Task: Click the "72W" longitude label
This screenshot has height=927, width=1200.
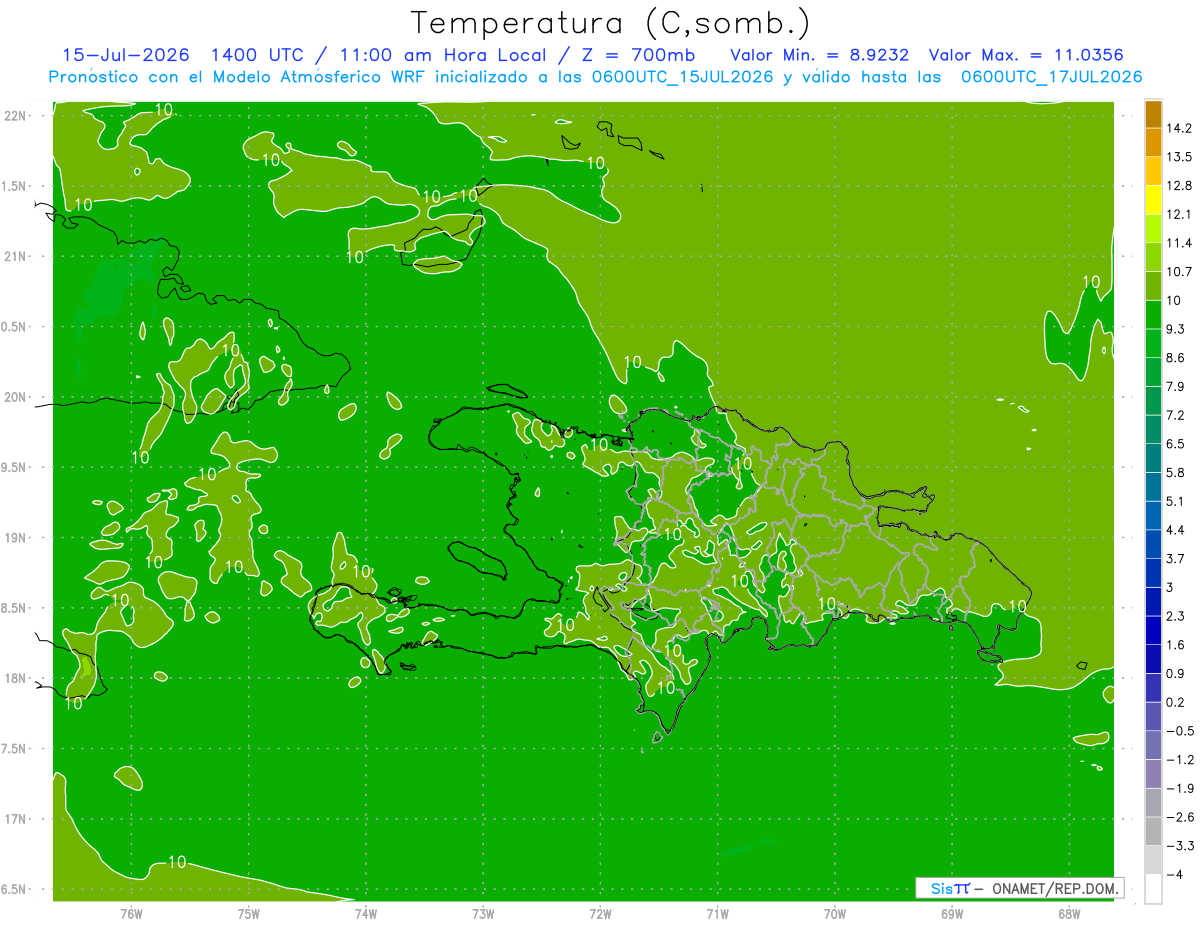Action: click(x=600, y=914)
